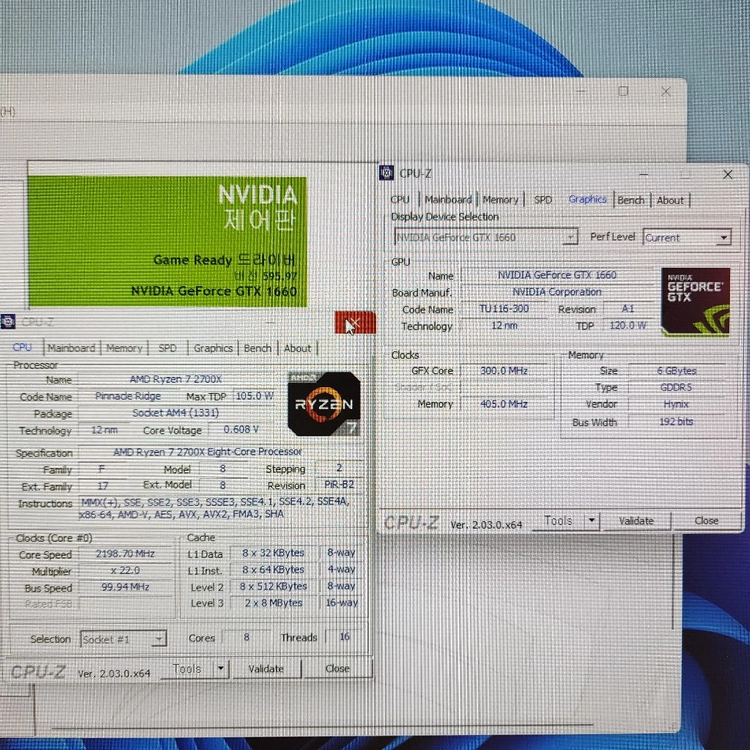This screenshot has width=750, height=750.
Task: Expand Tools arrow in CPU window
Action: (221, 668)
